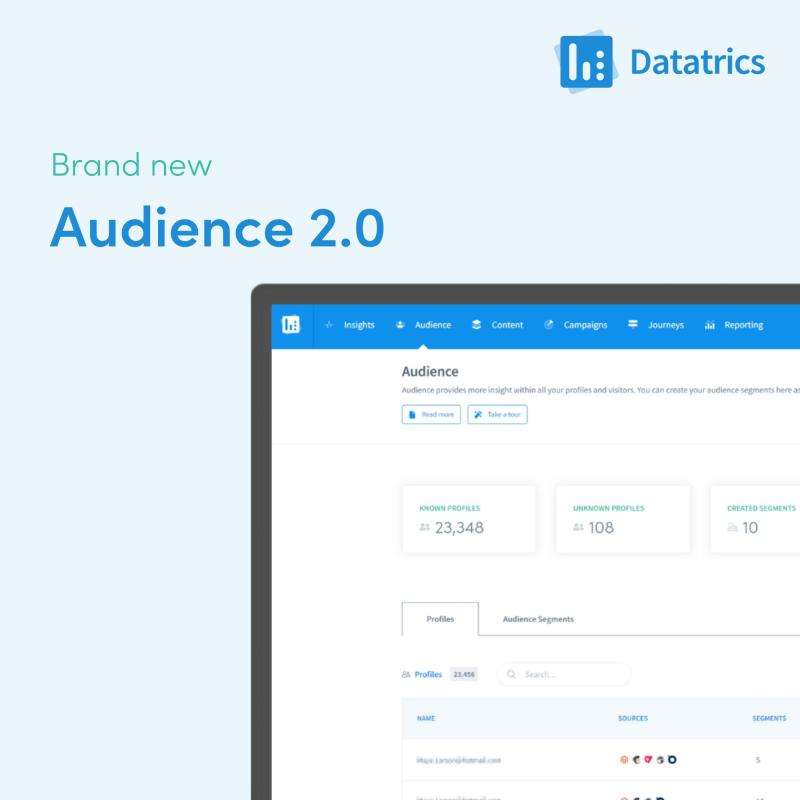Viewport: 800px width, 800px height.
Task: Click the Datatrics brand logo at top
Action: click(x=662, y=62)
